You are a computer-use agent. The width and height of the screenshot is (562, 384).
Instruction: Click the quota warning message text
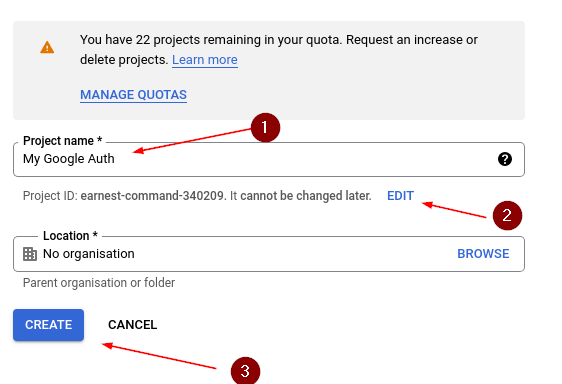pos(278,49)
